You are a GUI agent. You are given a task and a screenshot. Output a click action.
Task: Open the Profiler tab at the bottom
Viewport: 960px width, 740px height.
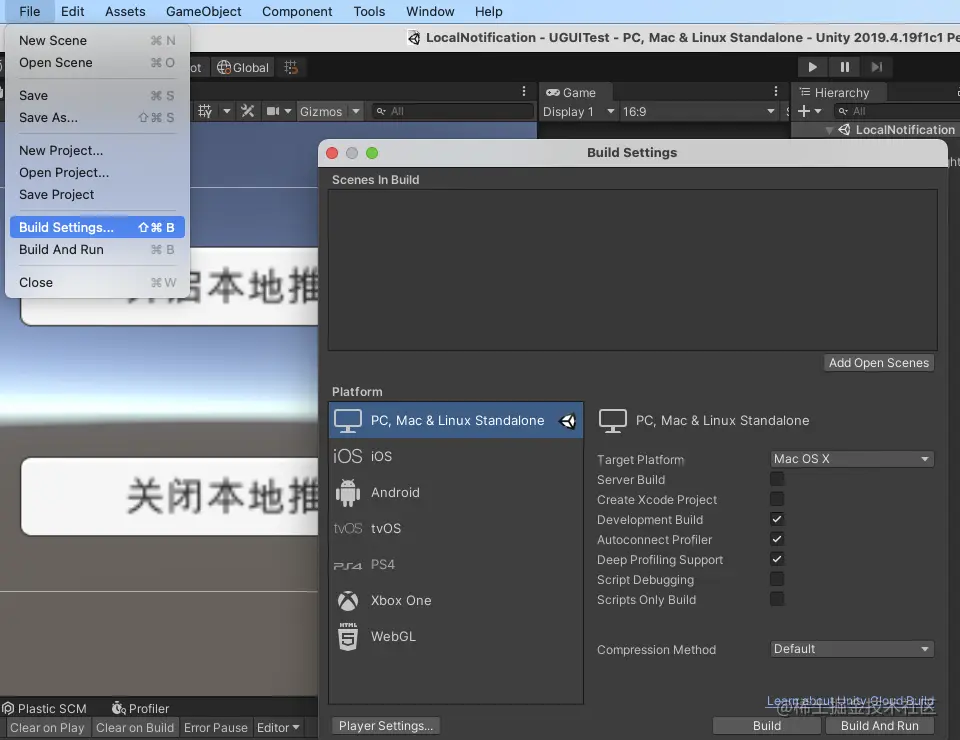point(140,708)
